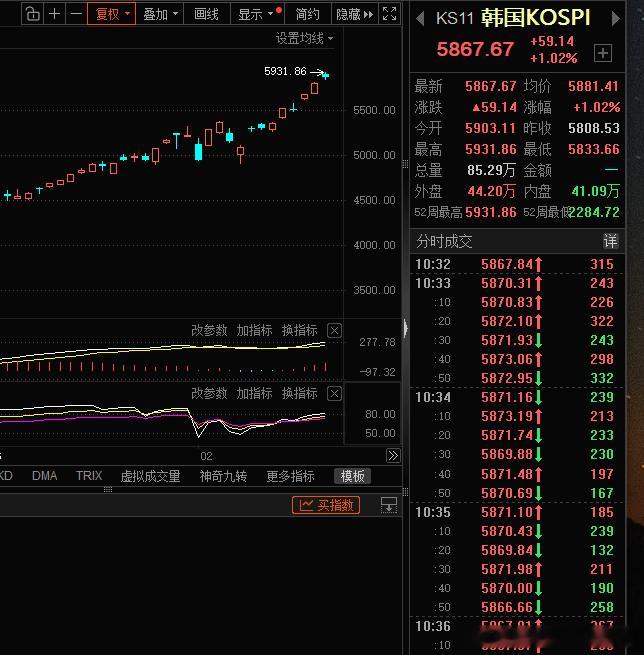Click the 5931.86 high price label on chart

[285, 71]
